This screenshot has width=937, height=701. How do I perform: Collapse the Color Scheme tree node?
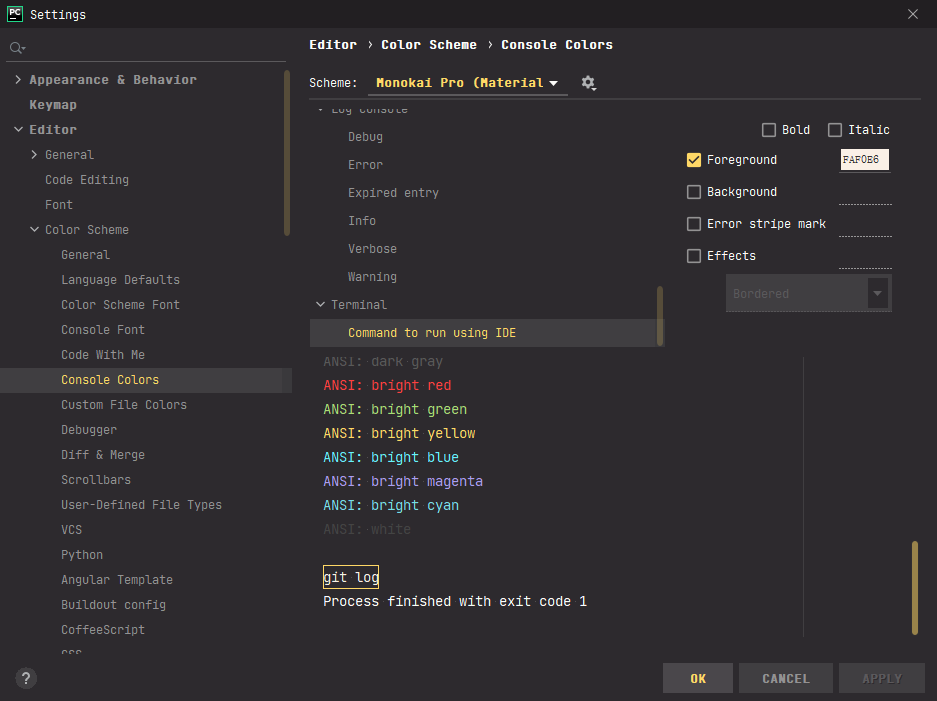[x=35, y=230]
